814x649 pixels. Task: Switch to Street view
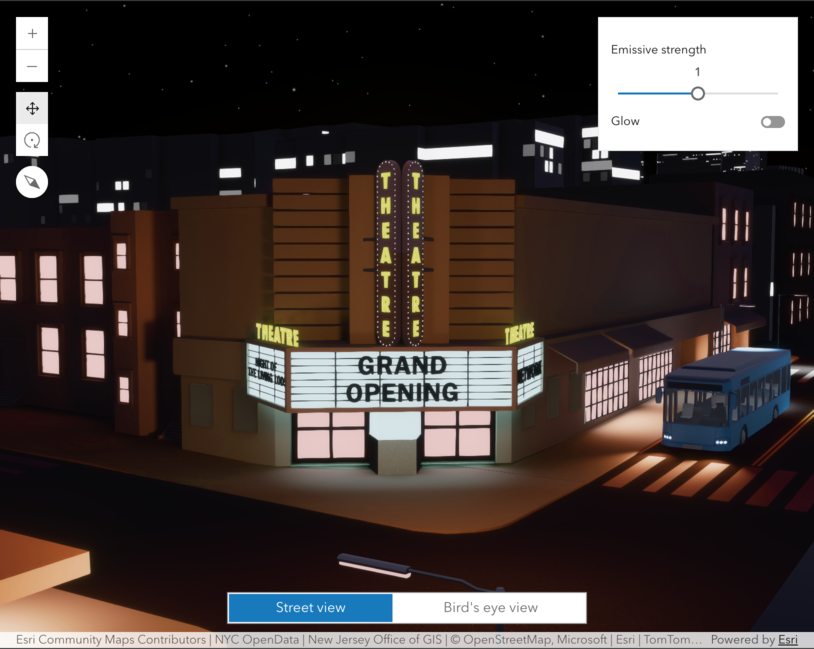[310, 608]
